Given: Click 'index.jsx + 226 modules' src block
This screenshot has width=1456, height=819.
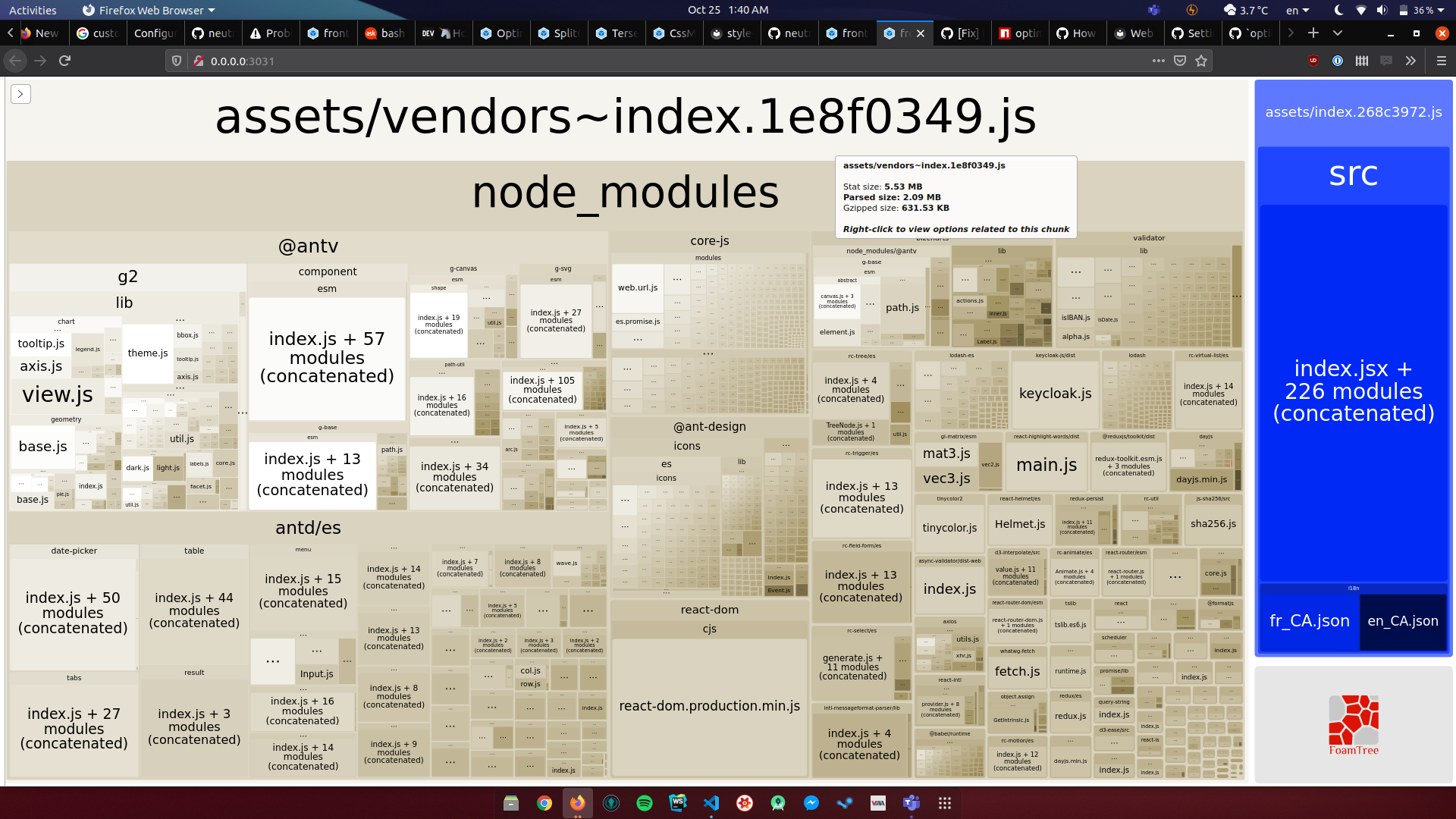Looking at the screenshot, I should pyautogui.click(x=1354, y=391).
